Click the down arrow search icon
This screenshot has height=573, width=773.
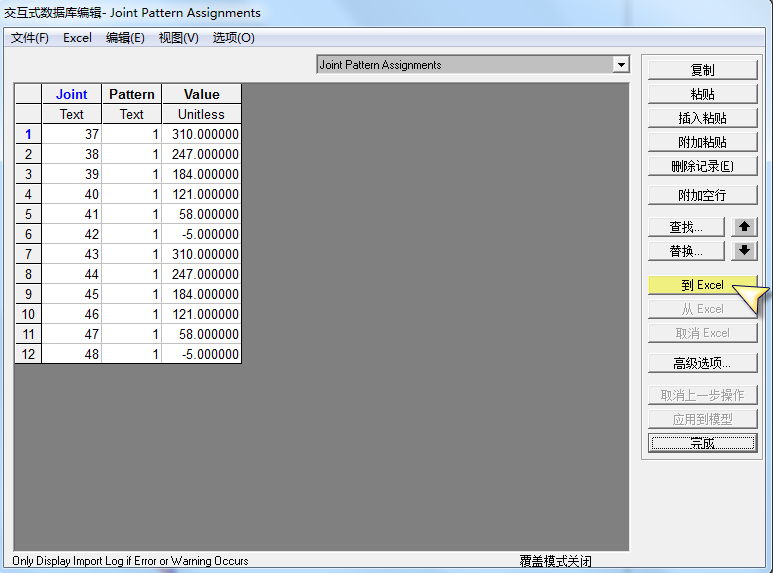click(x=744, y=251)
